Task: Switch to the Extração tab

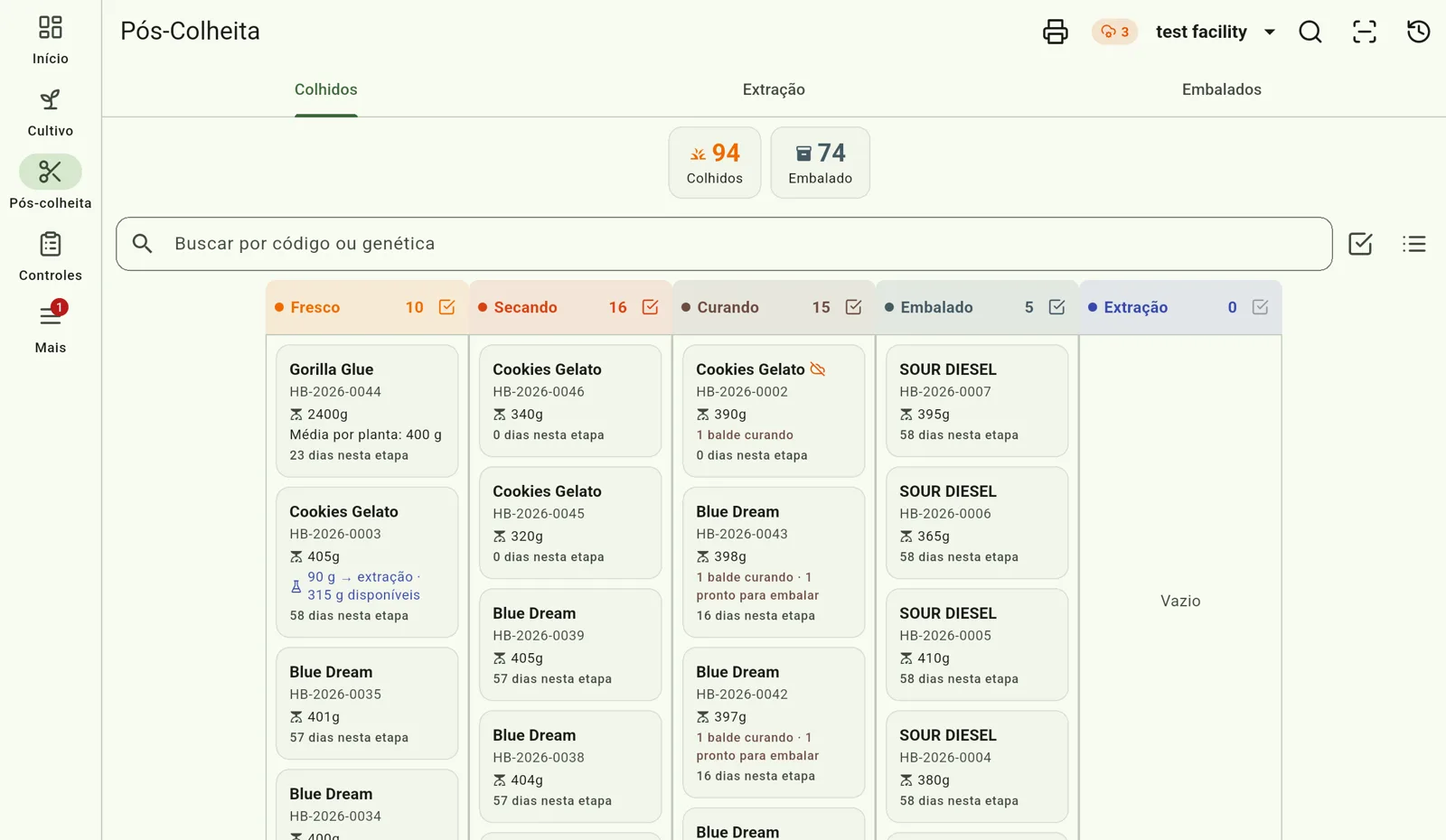Action: coord(774,89)
